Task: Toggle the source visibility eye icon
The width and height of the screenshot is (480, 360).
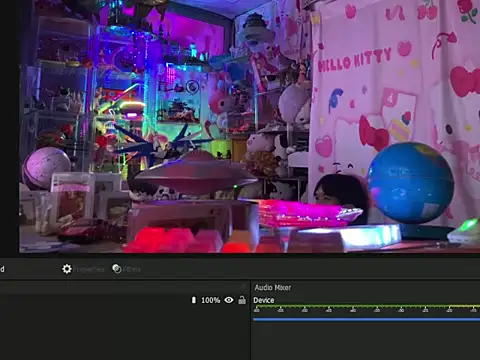Action: click(229, 300)
